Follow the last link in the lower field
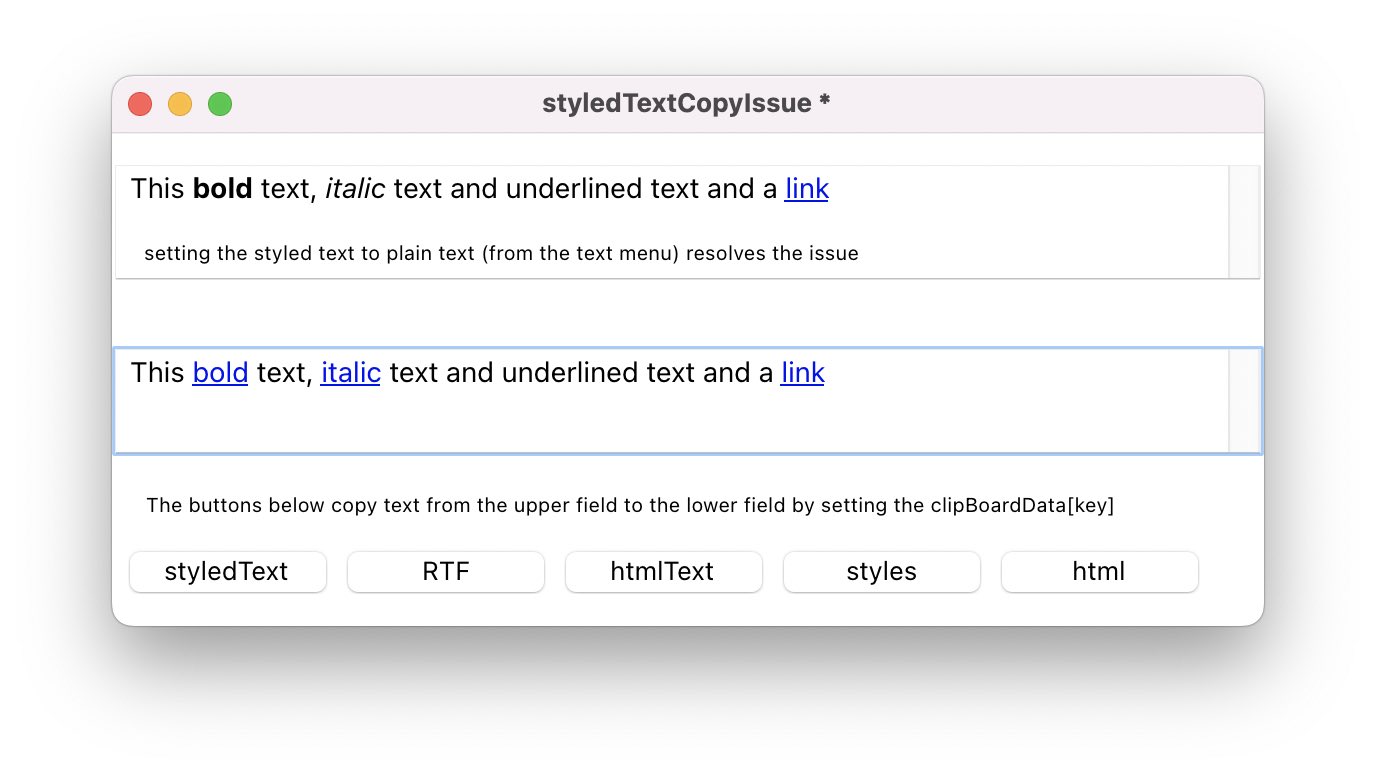 pyautogui.click(x=802, y=373)
